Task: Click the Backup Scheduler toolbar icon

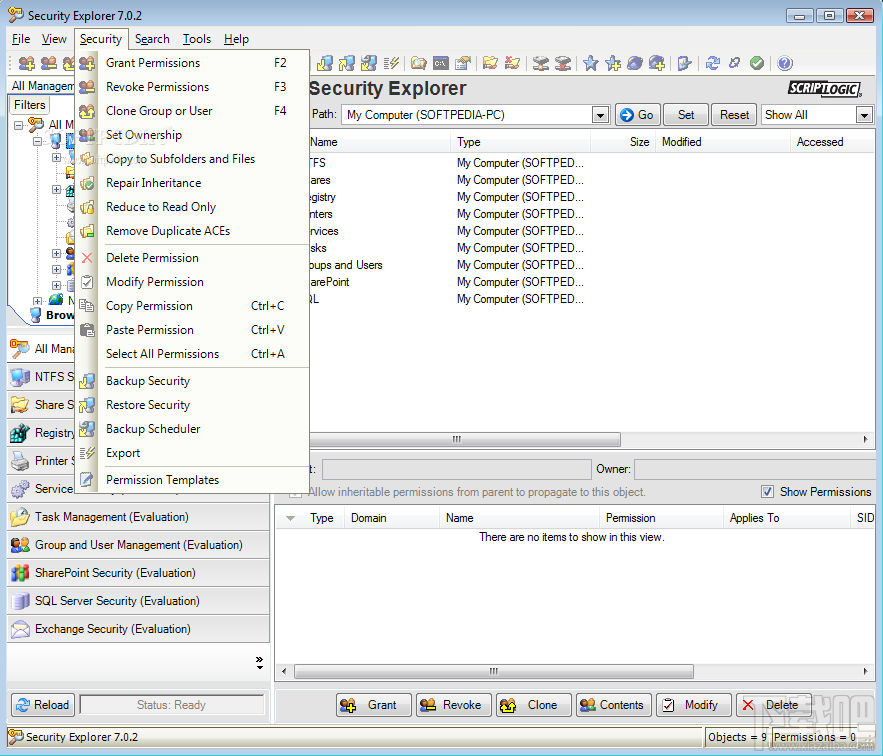Action: click(x=369, y=63)
